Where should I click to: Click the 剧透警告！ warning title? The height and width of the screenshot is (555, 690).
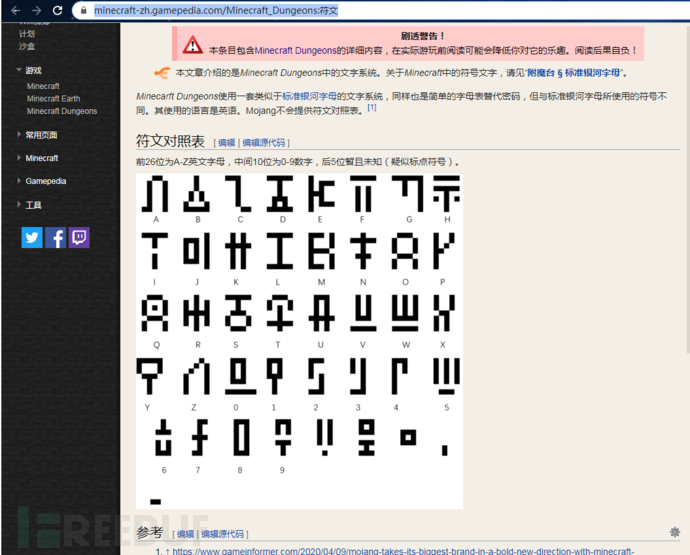[x=422, y=36]
